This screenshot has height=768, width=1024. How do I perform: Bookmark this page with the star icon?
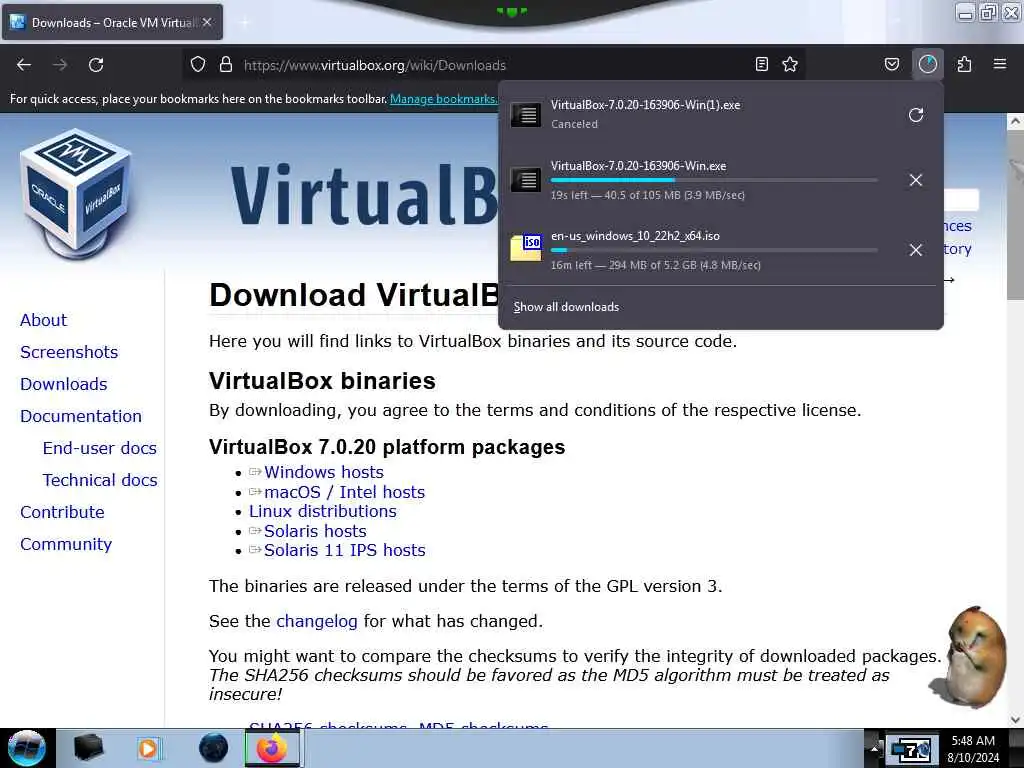point(790,64)
